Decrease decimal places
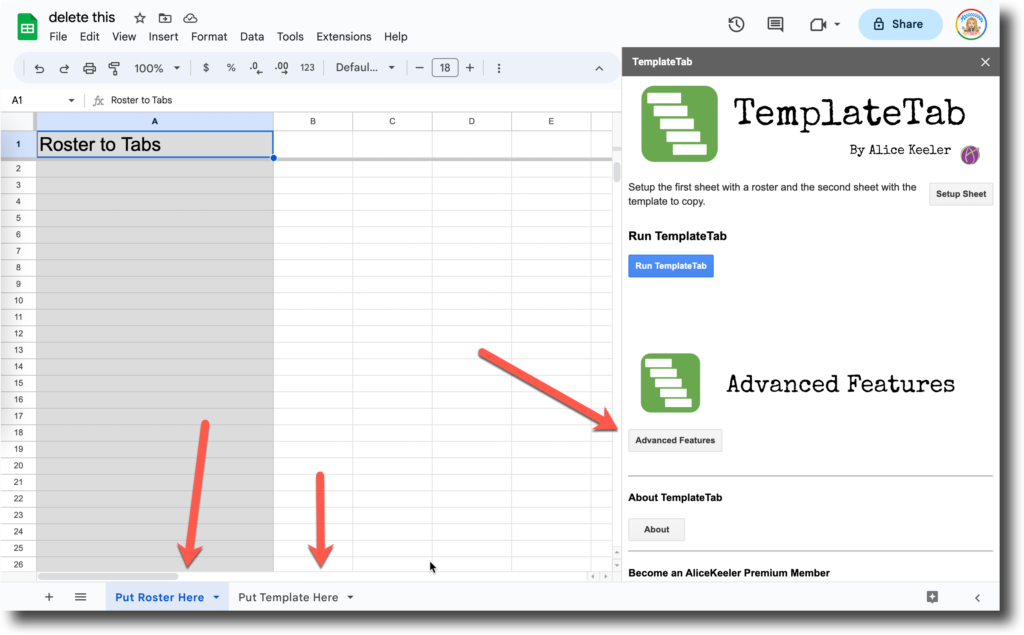 256,68
